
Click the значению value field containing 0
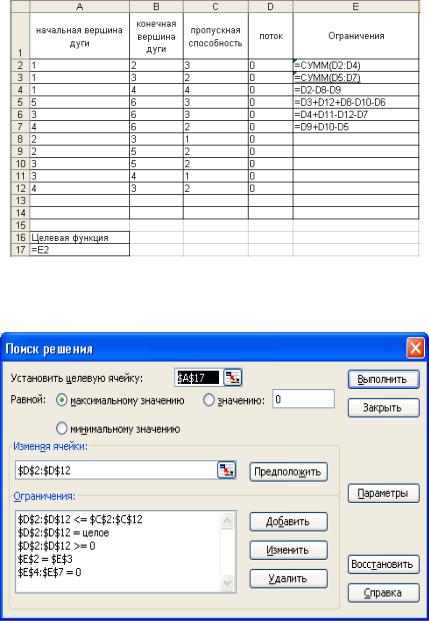(x=303, y=399)
